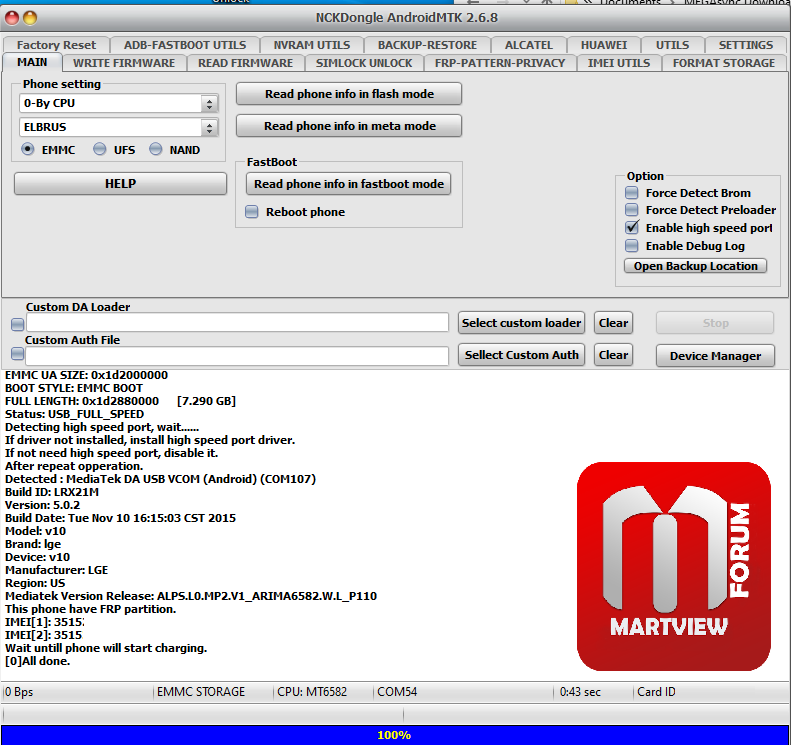Open the UTILS tab
The width and height of the screenshot is (793, 745).
672,45
